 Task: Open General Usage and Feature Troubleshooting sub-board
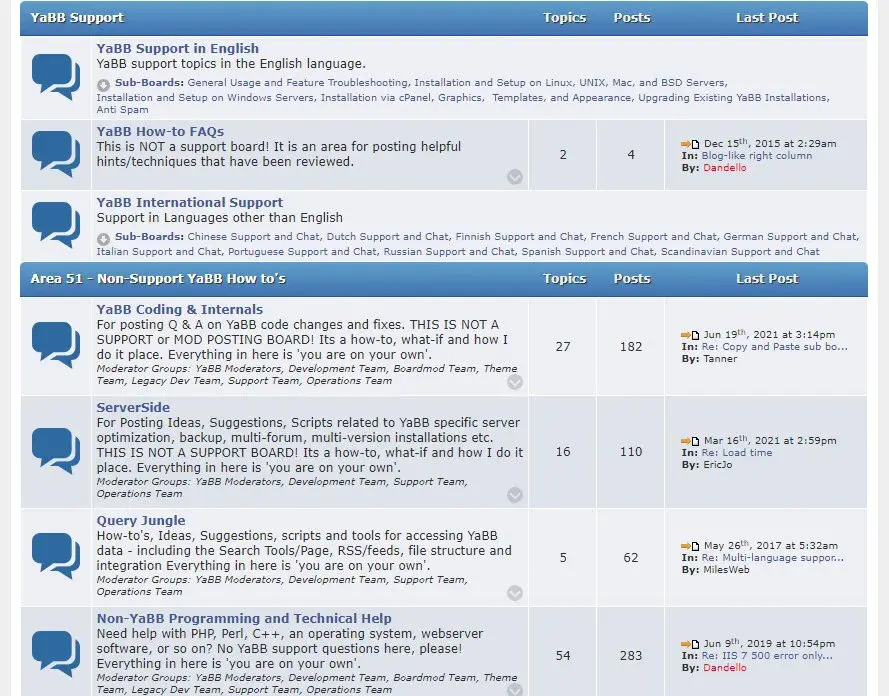tap(297, 83)
